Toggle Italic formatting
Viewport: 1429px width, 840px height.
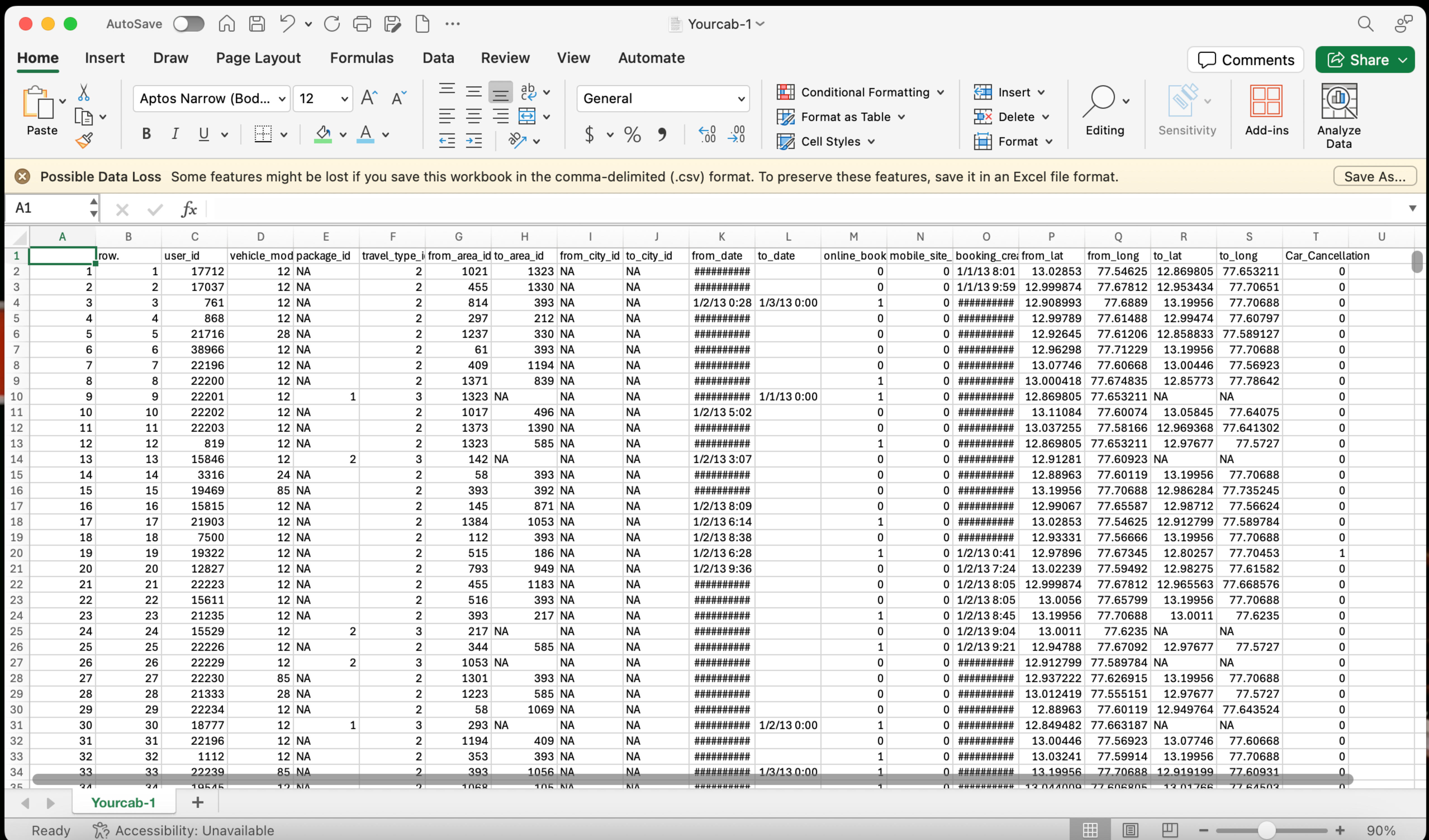tap(175, 134)
